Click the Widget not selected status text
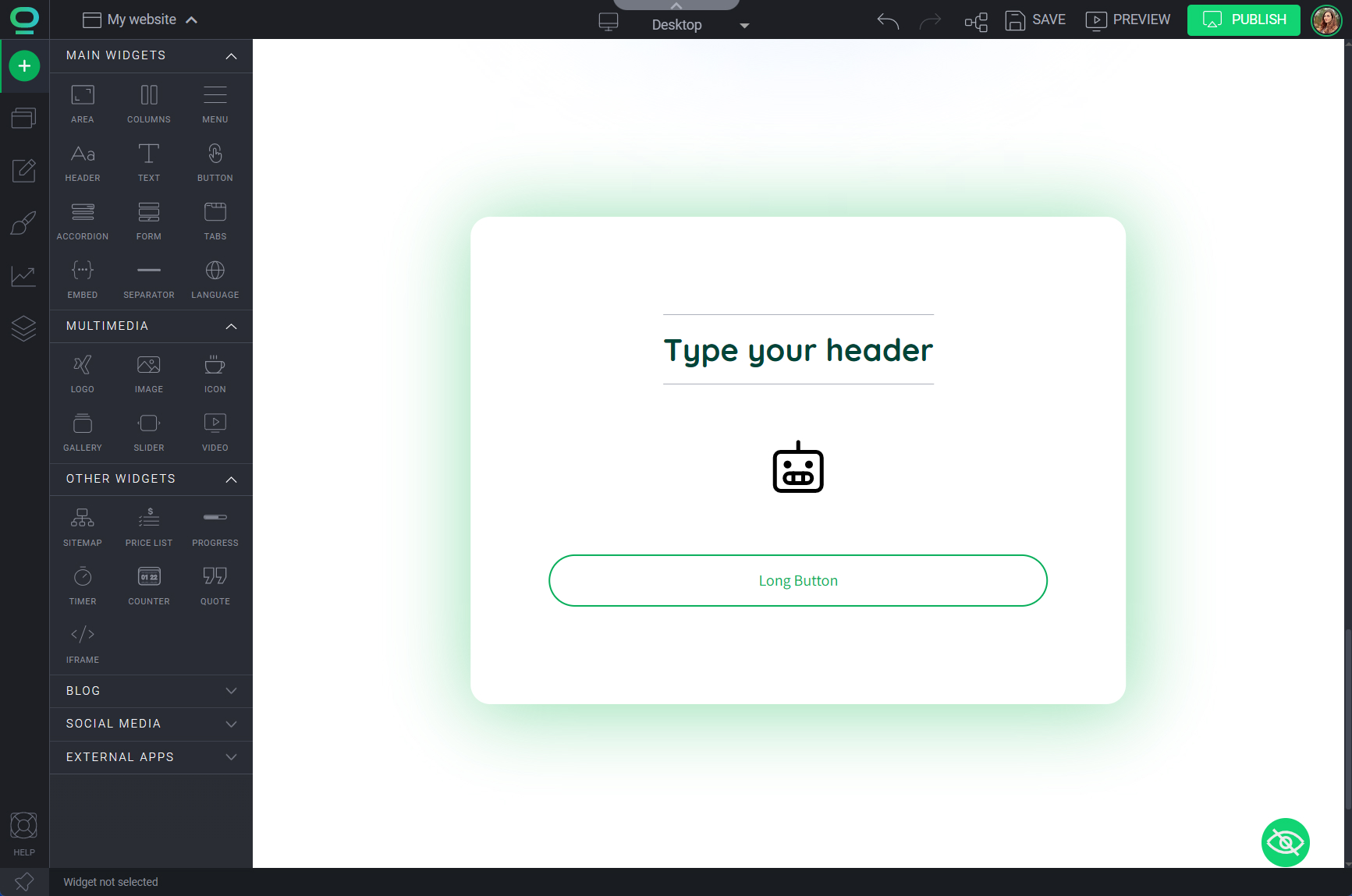The height and width of the screenshot is (896, 1352). coord(111,882)
